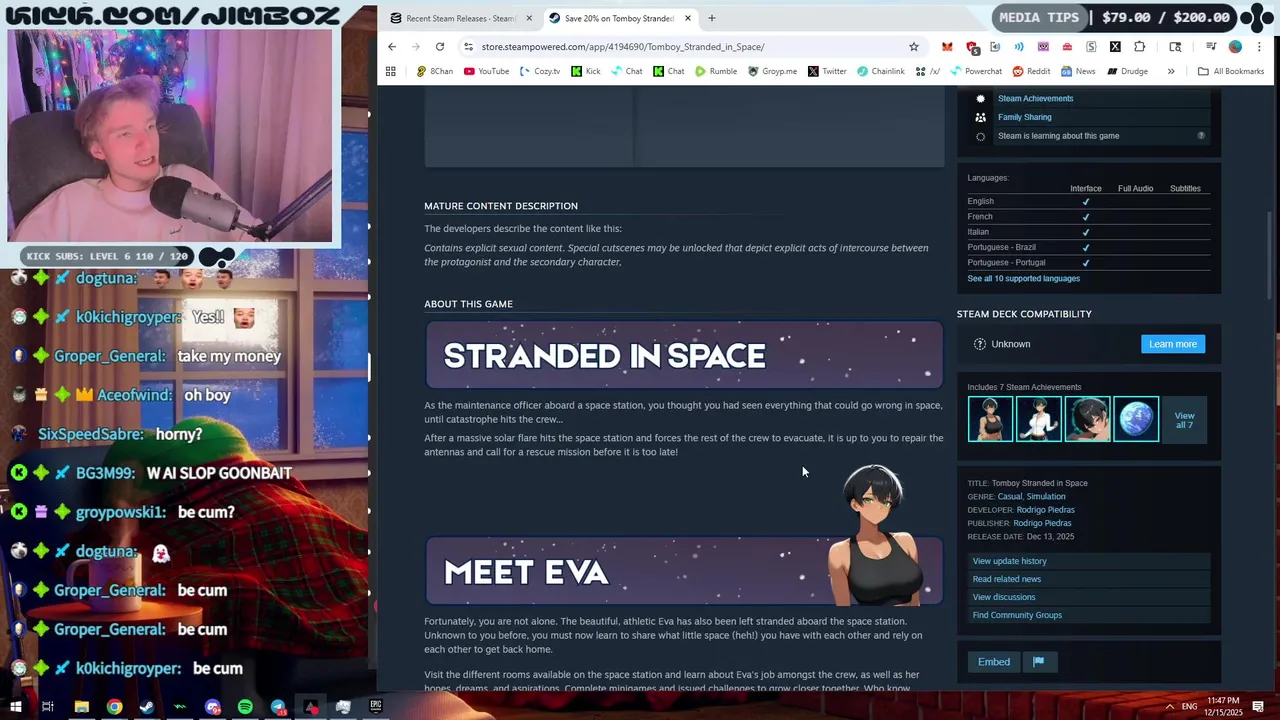Open Spotify from the taskbar

(245, 707)
